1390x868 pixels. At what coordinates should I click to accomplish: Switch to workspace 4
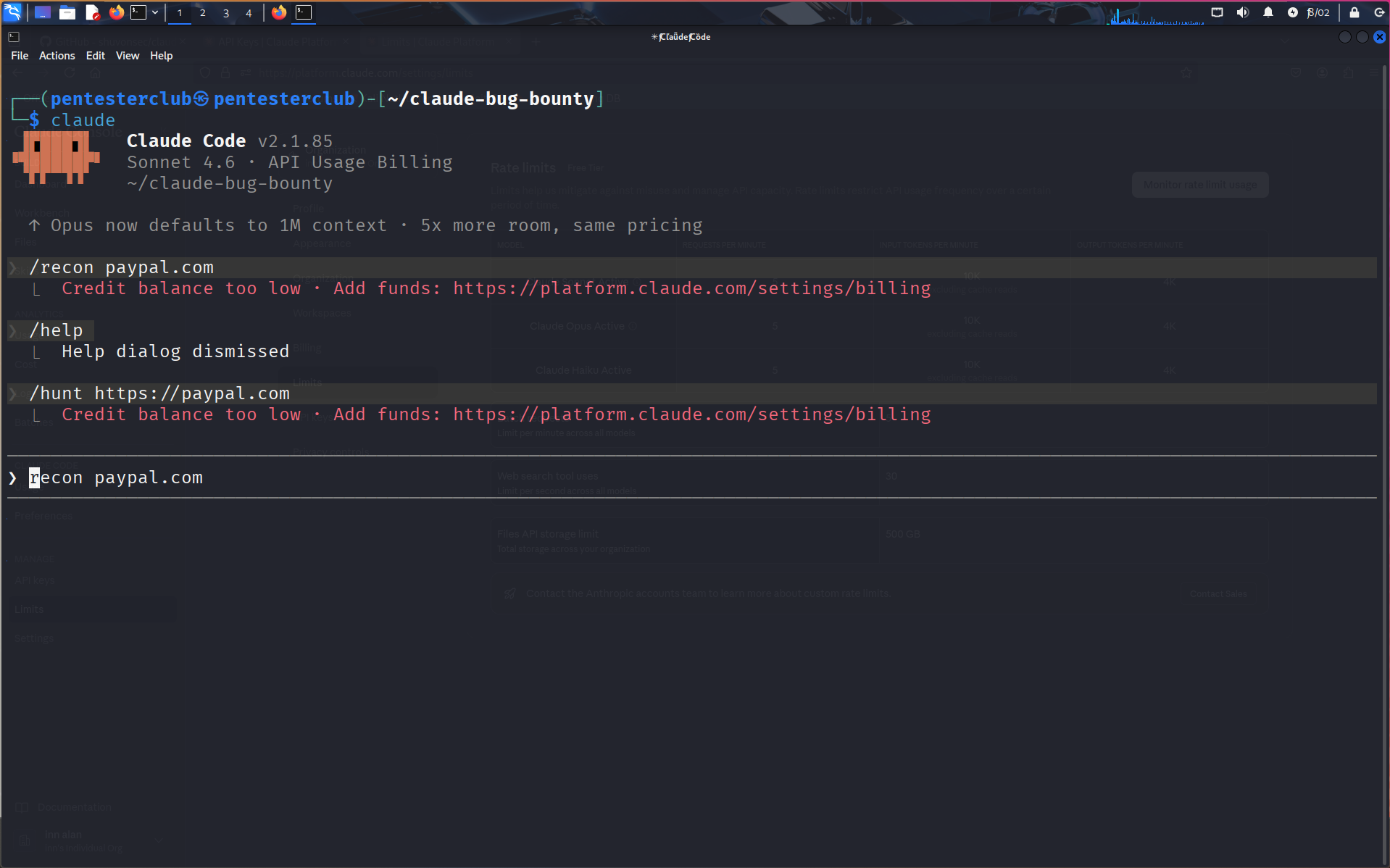249,13
